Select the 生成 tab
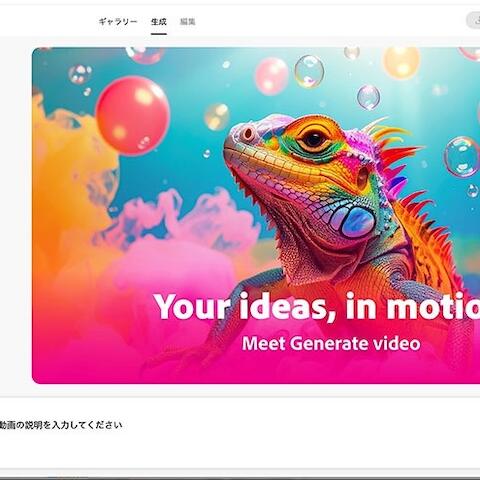The width and height of the screenshot is (480, 480). click(159, 22)
